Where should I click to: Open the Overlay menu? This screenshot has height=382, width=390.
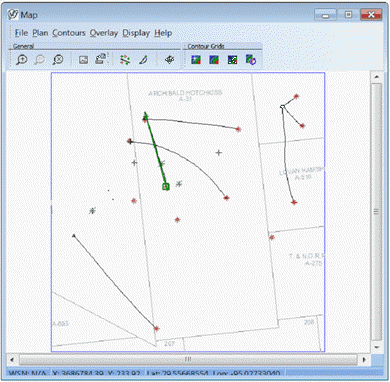(104, 33)
